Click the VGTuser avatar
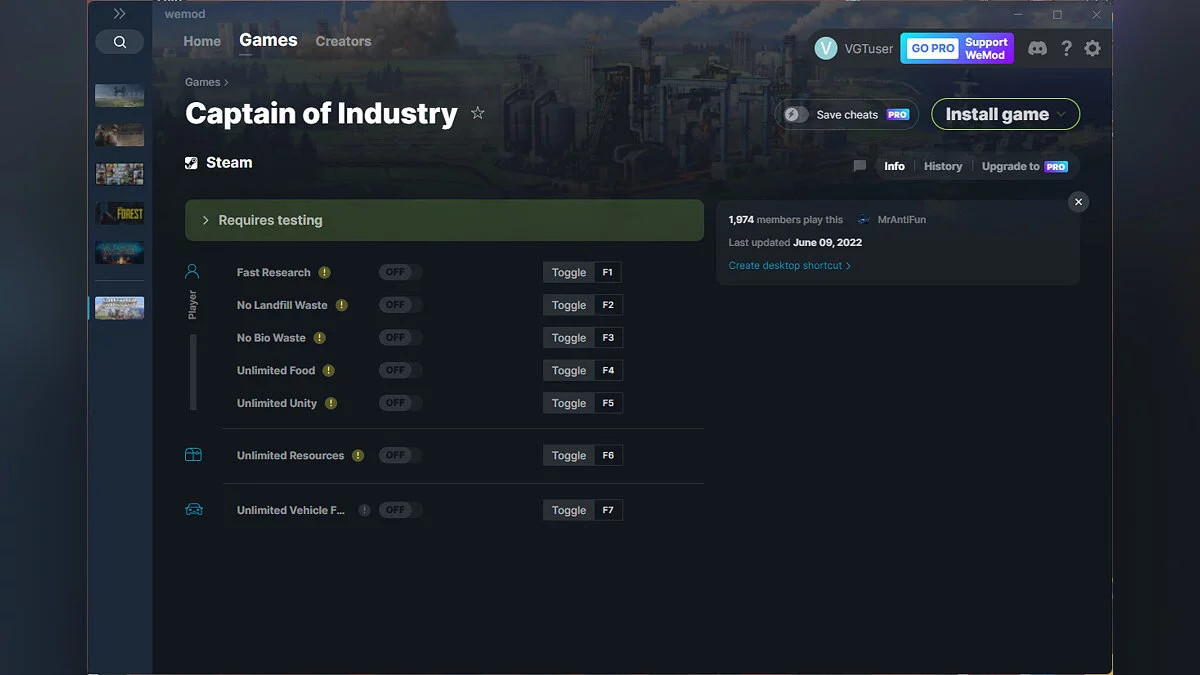The image size is (1200, 675). point(826,48)
